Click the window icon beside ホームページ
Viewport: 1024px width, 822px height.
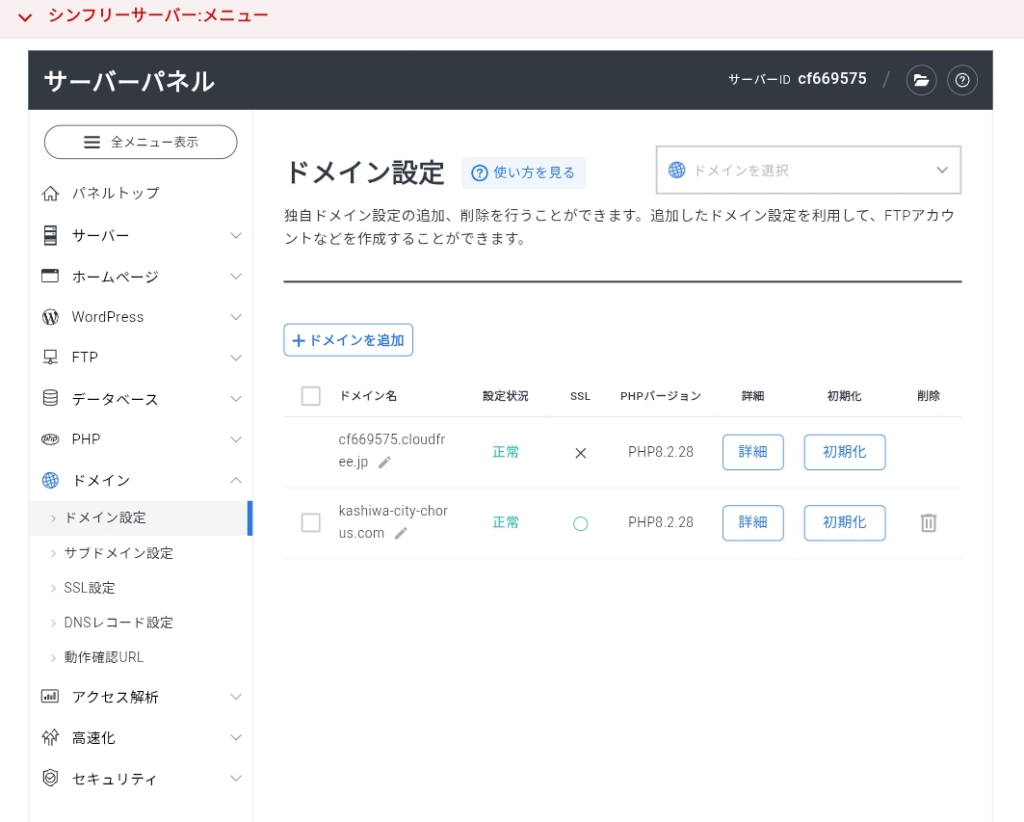[50, 276]
